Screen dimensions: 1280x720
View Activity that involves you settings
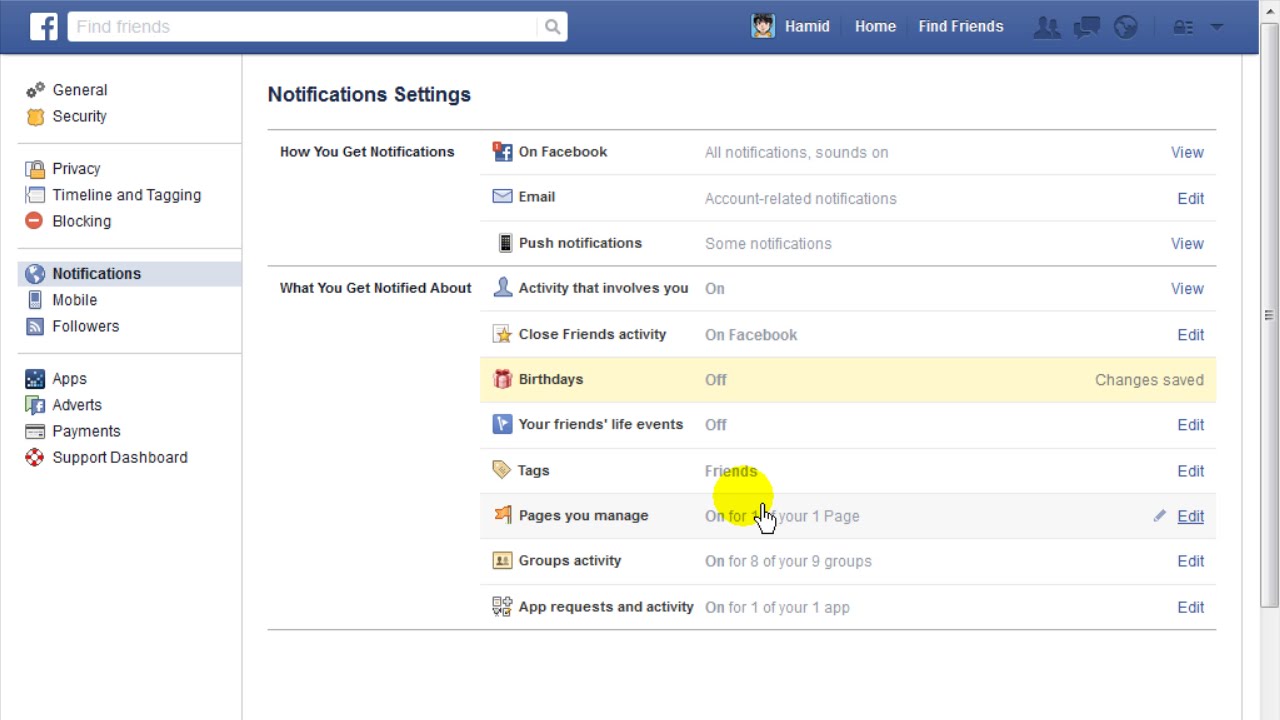point(1187,289)
